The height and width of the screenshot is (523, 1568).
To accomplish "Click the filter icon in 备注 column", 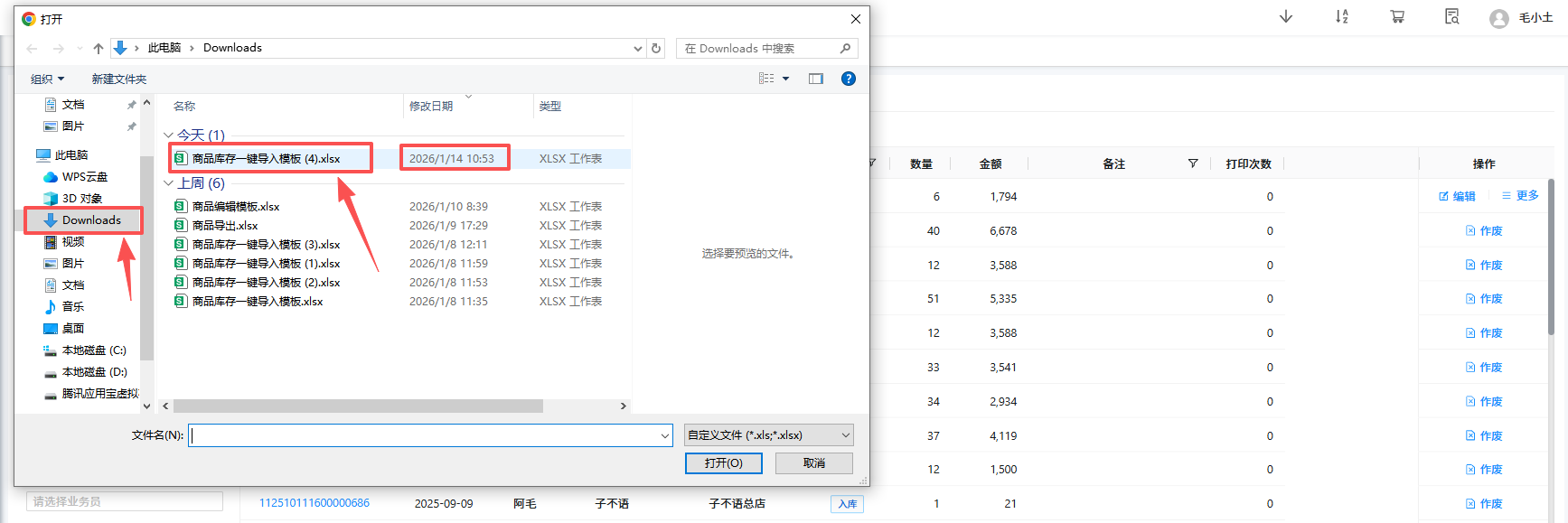I will coord(1193,163).
